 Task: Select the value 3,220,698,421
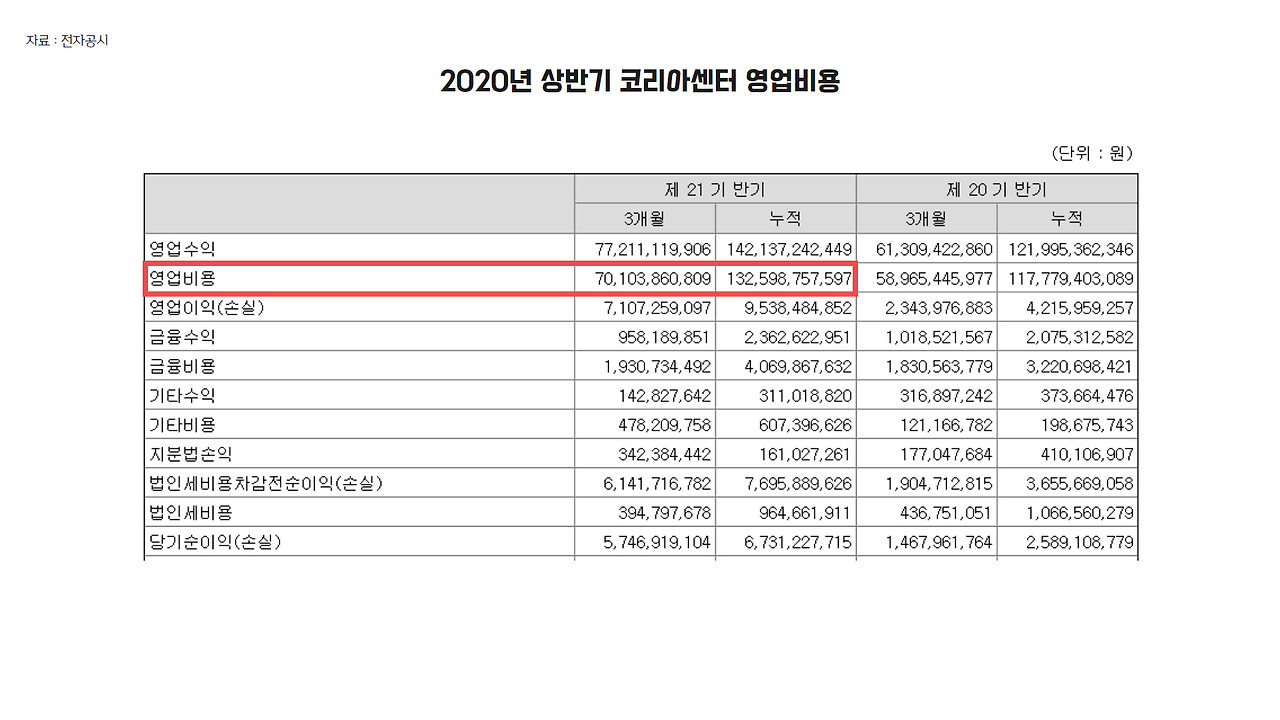pyautogui.click(x=1080, y=367)
